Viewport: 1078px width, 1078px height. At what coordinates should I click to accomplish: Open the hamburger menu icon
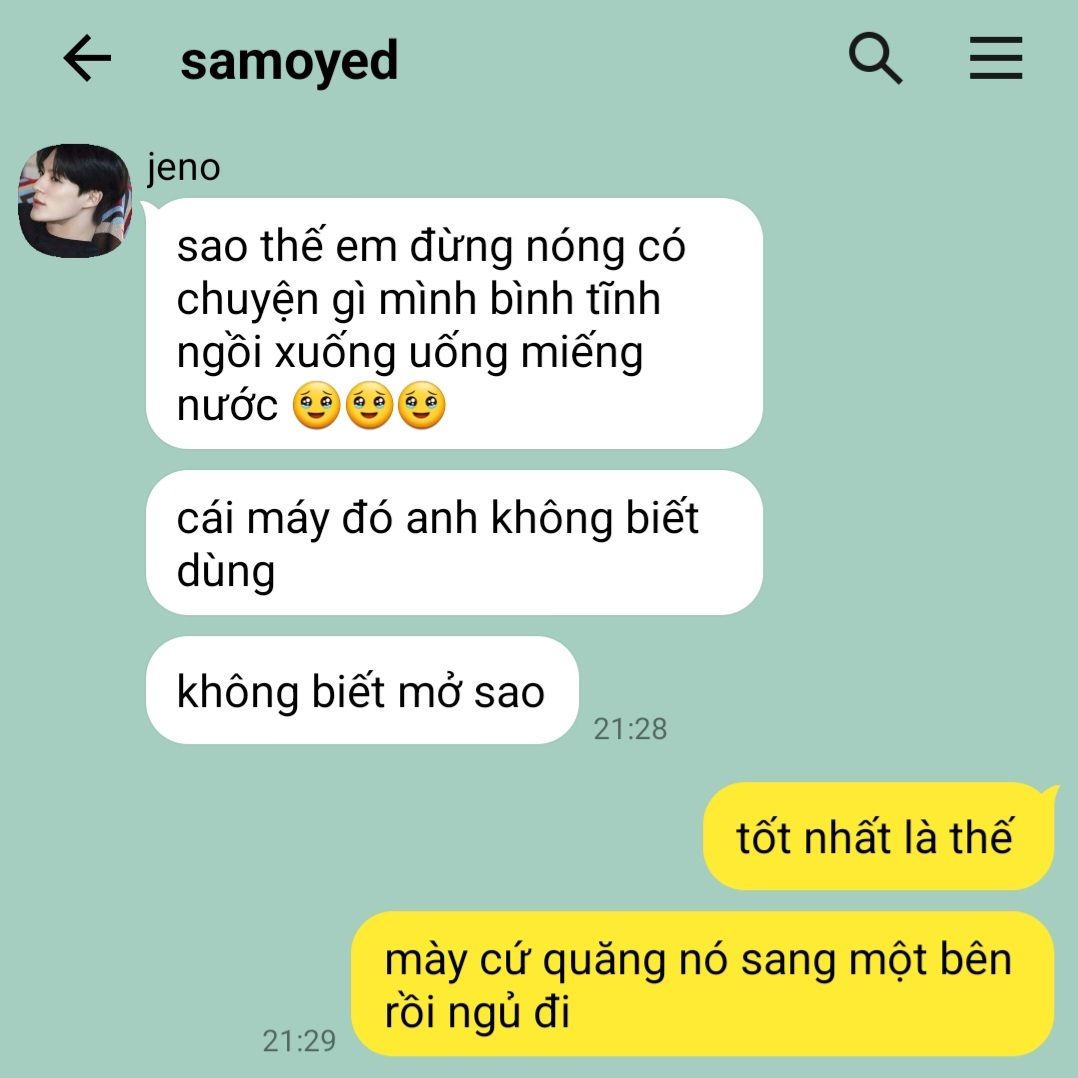point(996,58)
